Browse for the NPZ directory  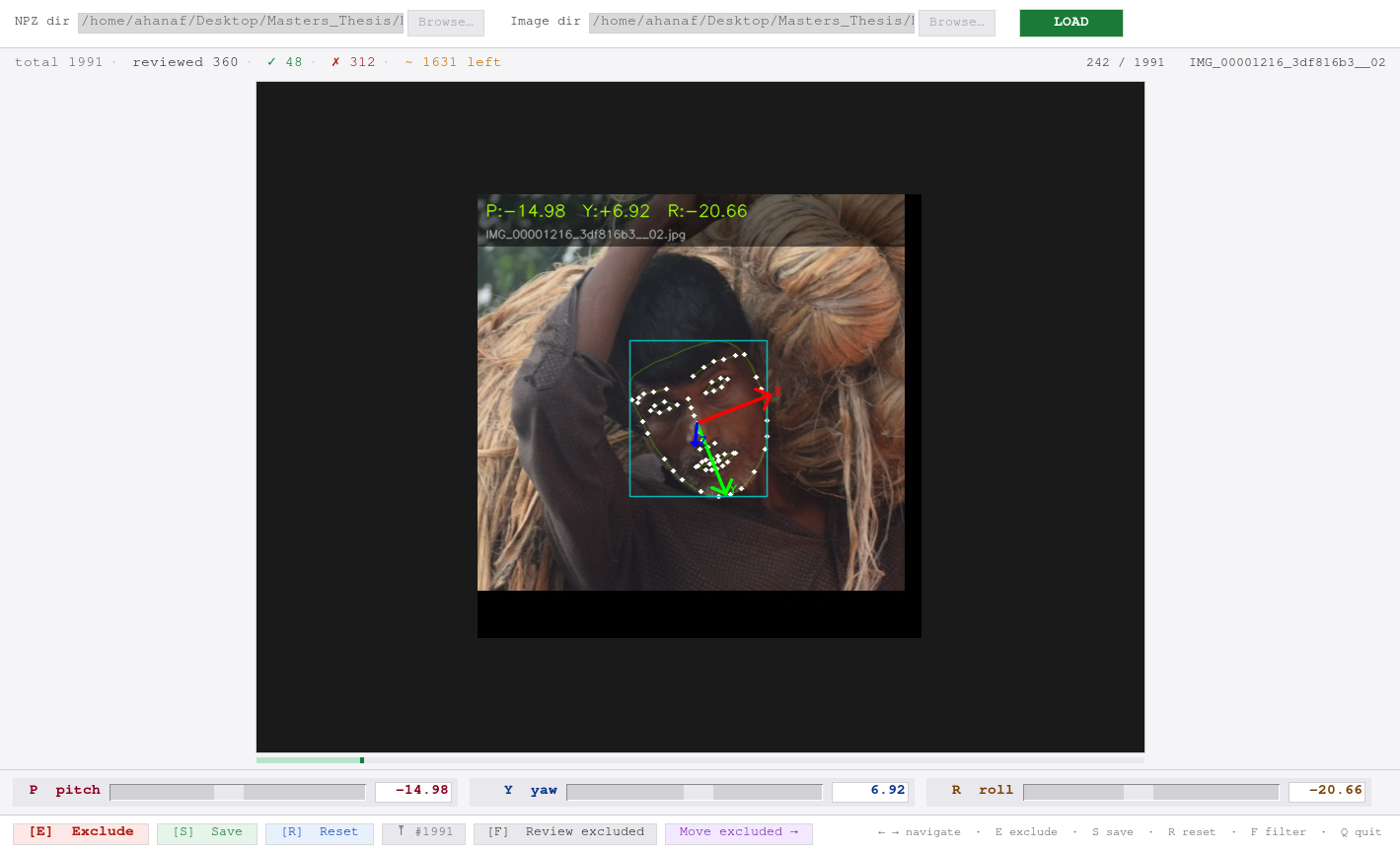445,23
